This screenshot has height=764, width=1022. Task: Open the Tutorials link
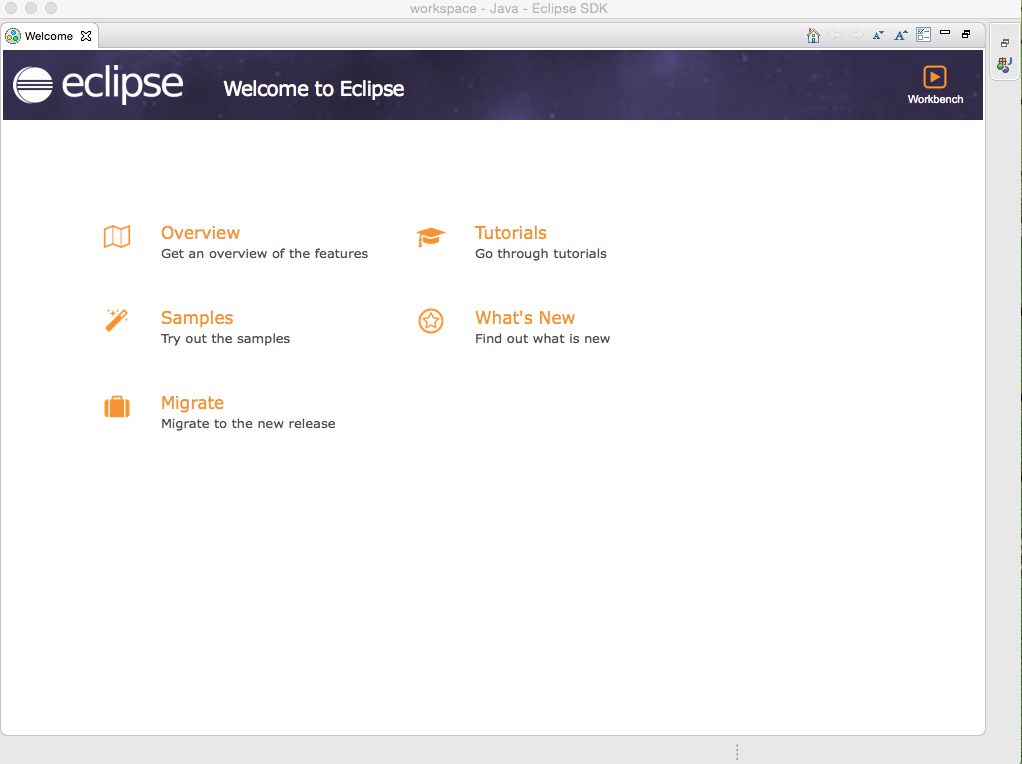pyautogui.click(x=510, y=233)
